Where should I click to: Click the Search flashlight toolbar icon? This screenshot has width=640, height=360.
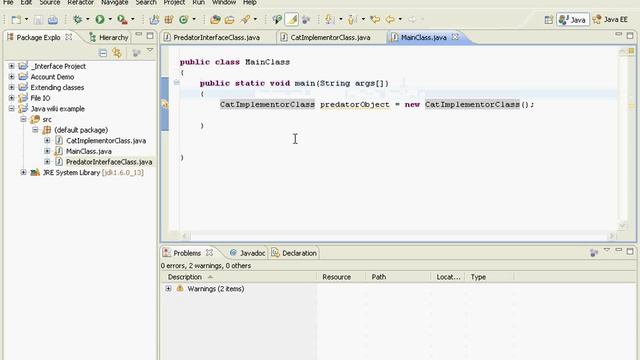coord(245,19)
